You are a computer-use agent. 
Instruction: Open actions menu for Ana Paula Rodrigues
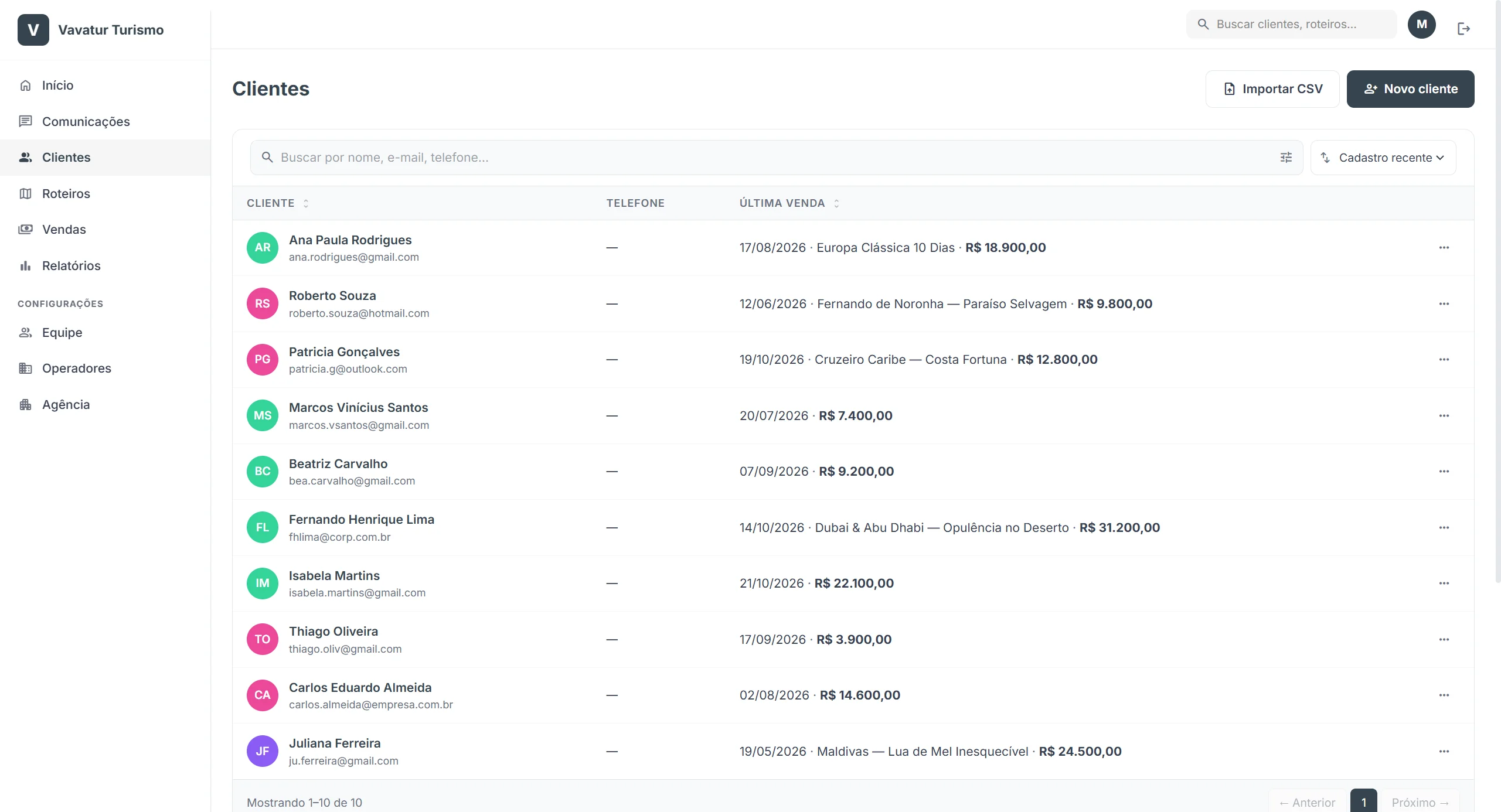(1444, 248)
